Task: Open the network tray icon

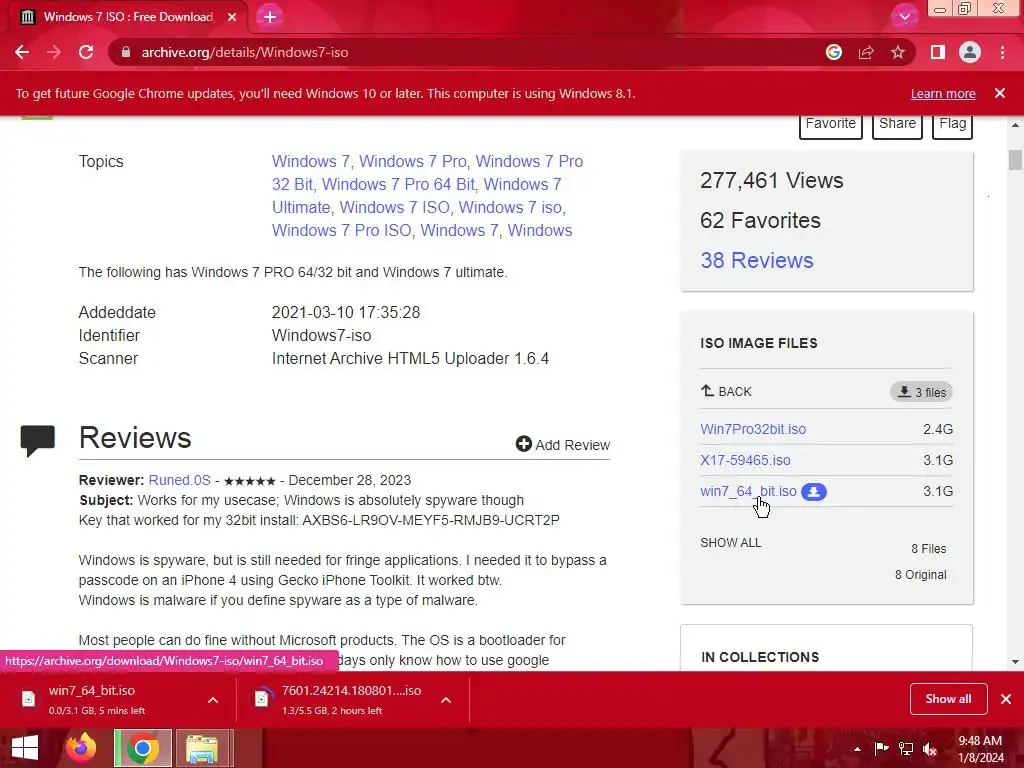Action: (x=906, y=748)
